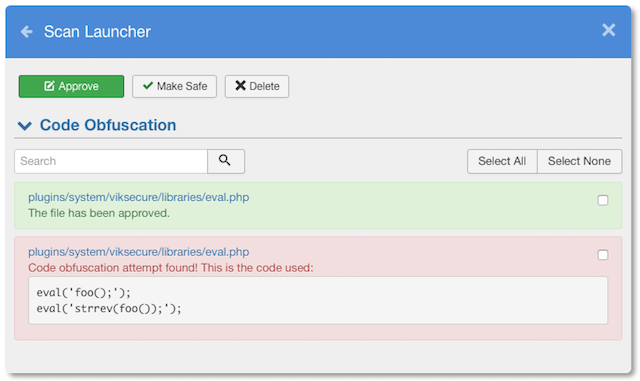The image size is (640, 381).
Task: Click the obfuscated eval code box
Action: tap(318, 301)
